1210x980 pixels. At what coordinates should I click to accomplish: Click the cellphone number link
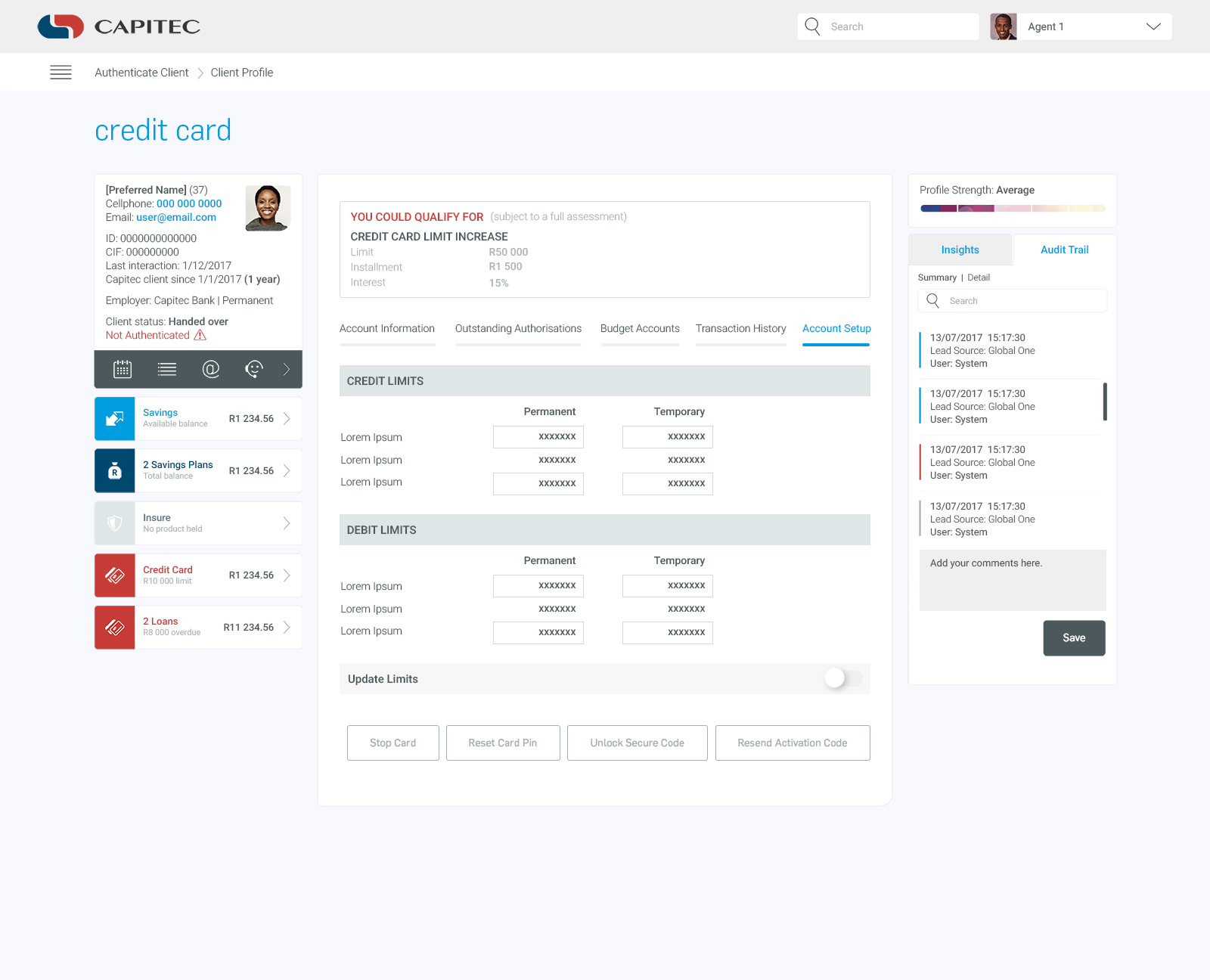pos(189,203)
